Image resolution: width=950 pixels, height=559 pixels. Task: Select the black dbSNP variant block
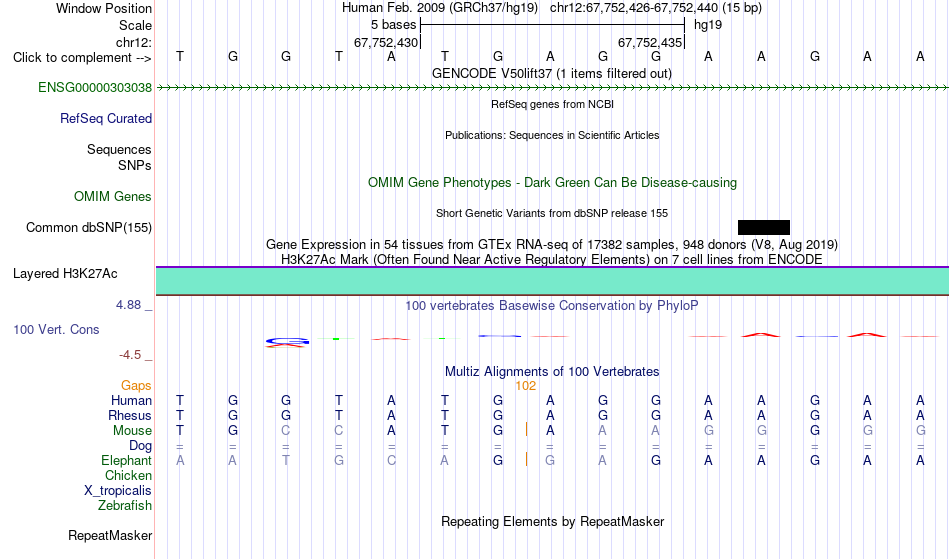coord(764,228)
